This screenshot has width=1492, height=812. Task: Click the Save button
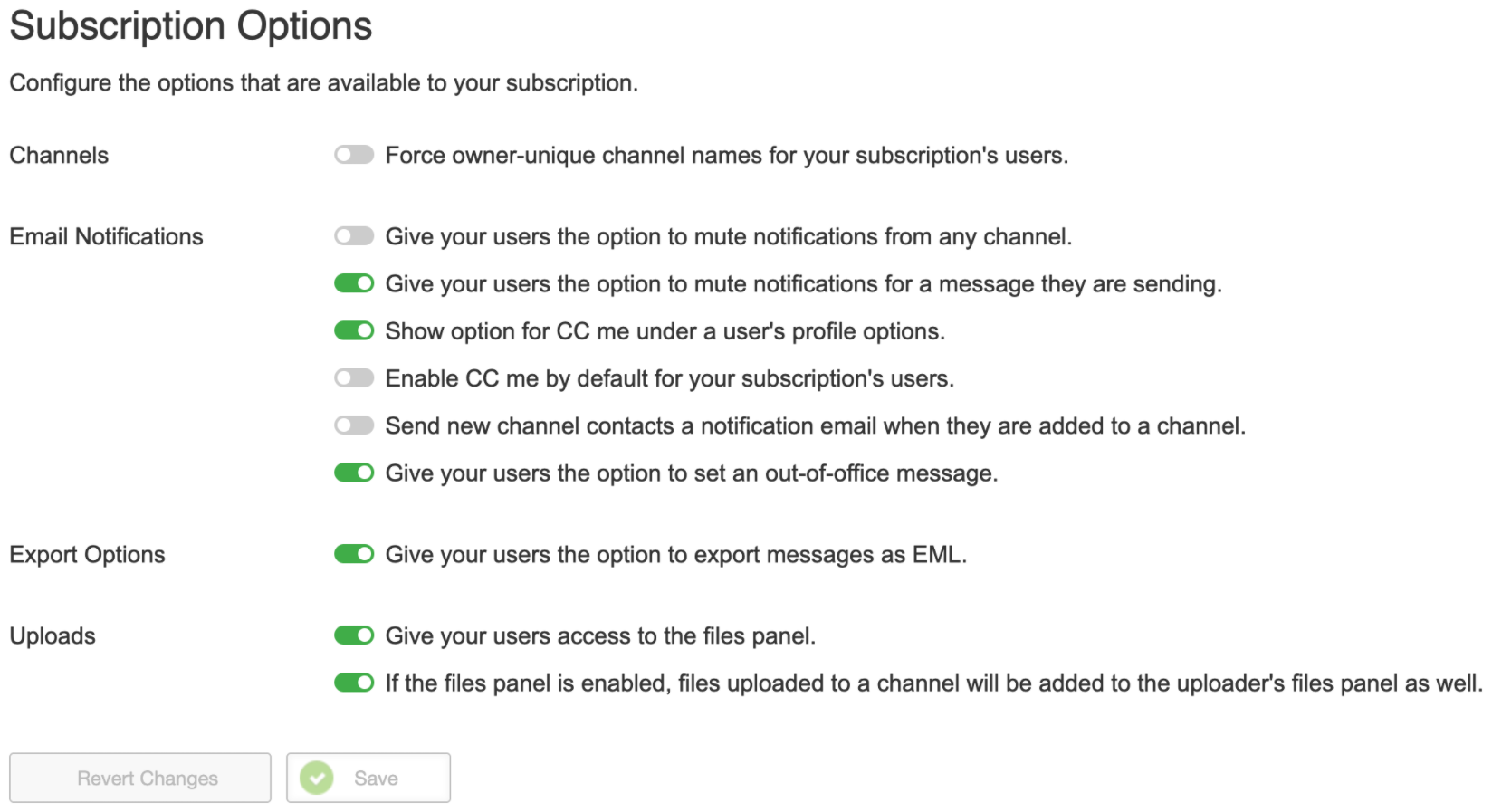coord(368,778)
